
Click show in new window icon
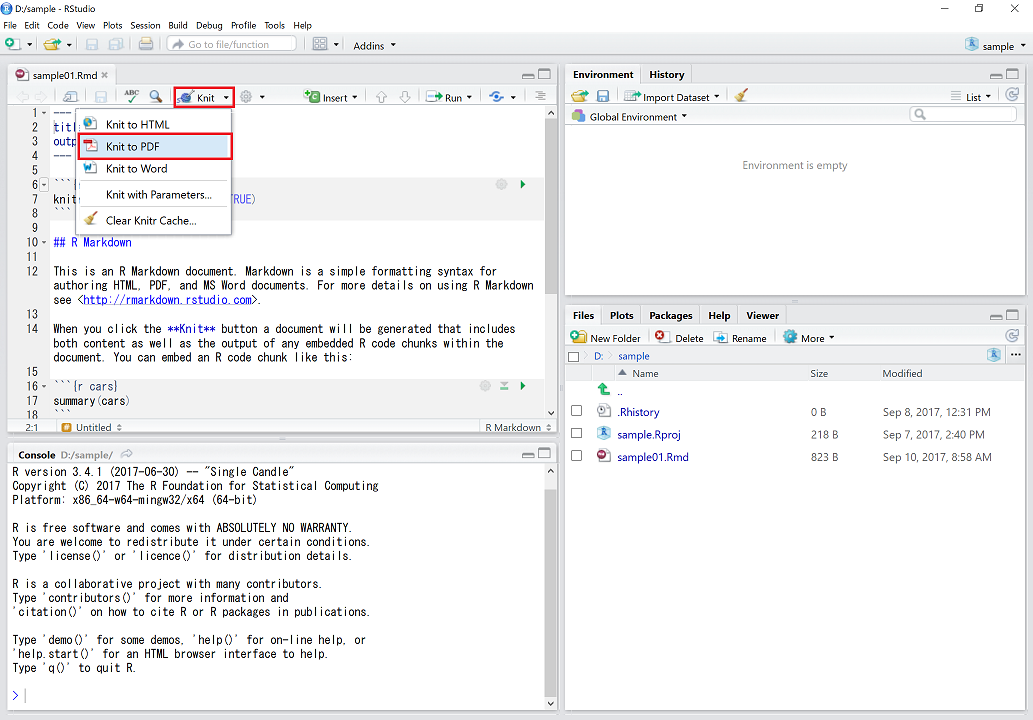pyautogui.click(x=70, y=97)
